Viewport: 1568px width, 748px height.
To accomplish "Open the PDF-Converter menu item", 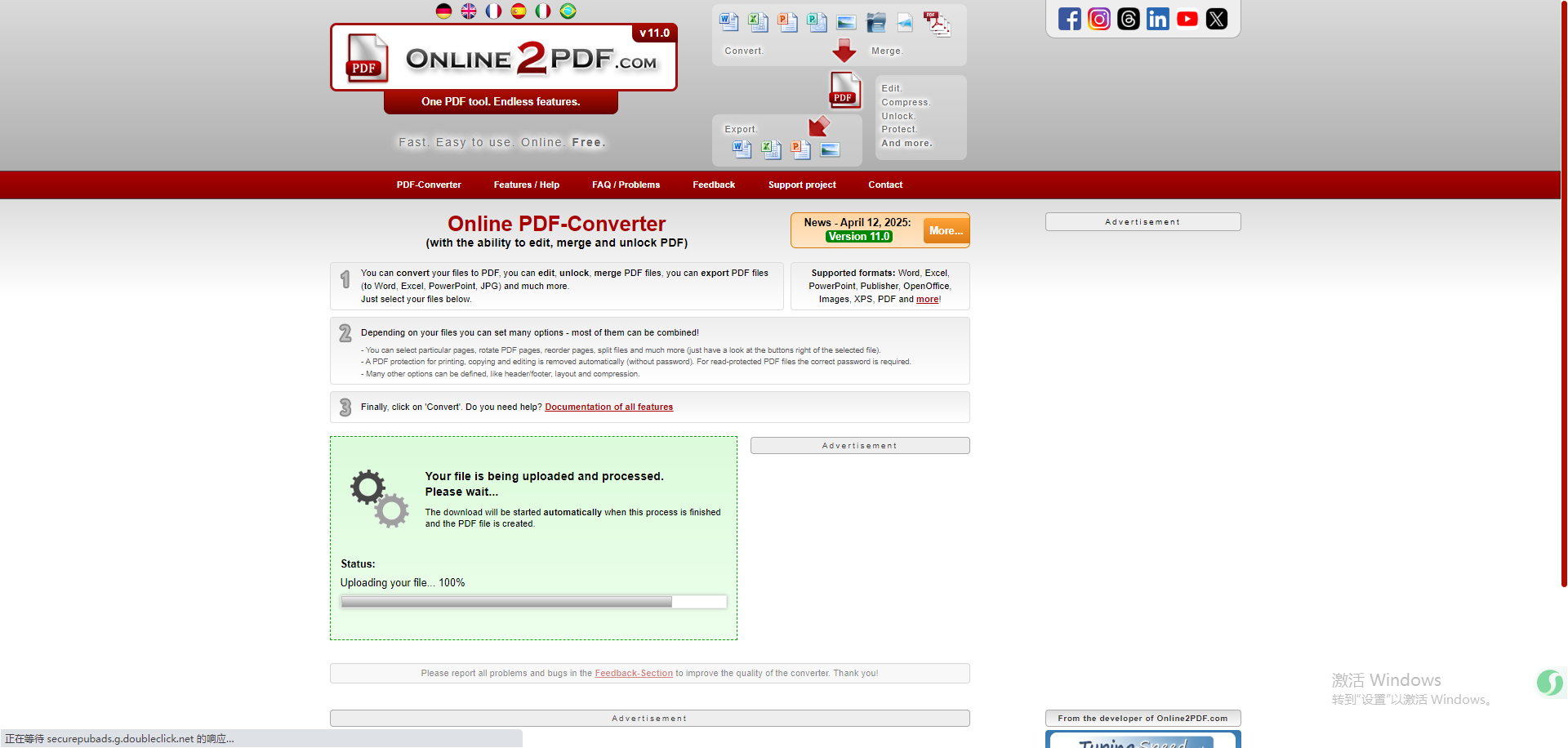I will (429, 185).
